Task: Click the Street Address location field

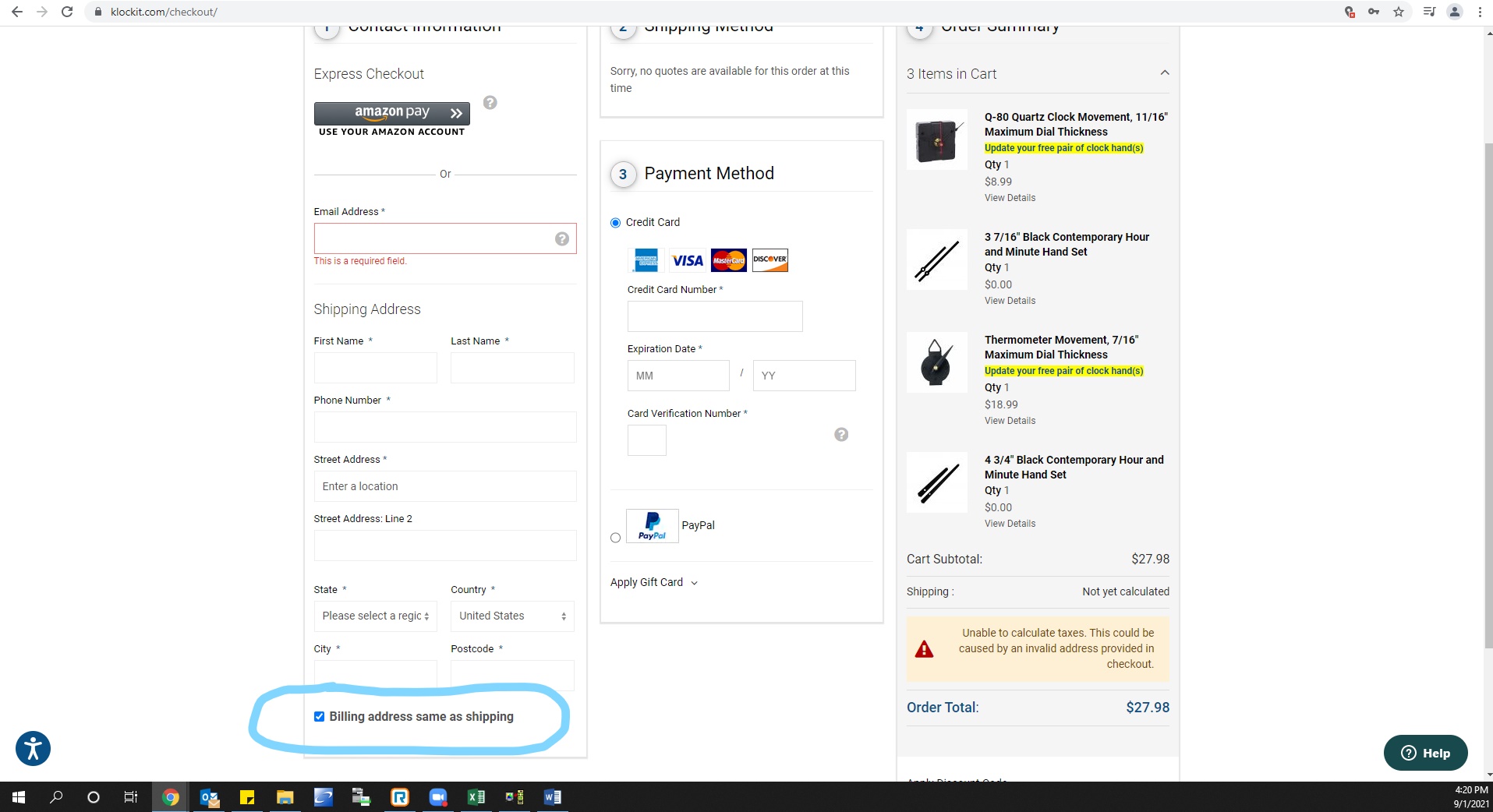Action: pyautogui.click(x=445, y=486)
